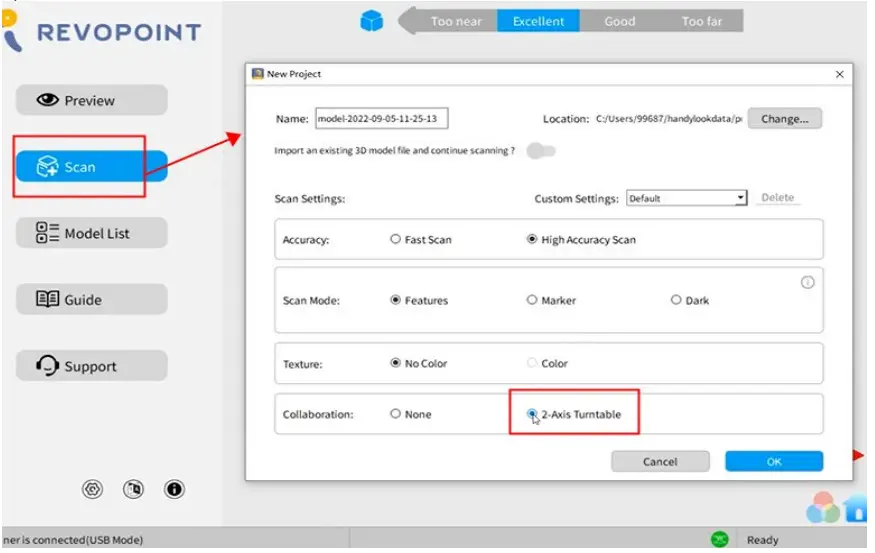Confirm new project with OK button

point(774,461)
